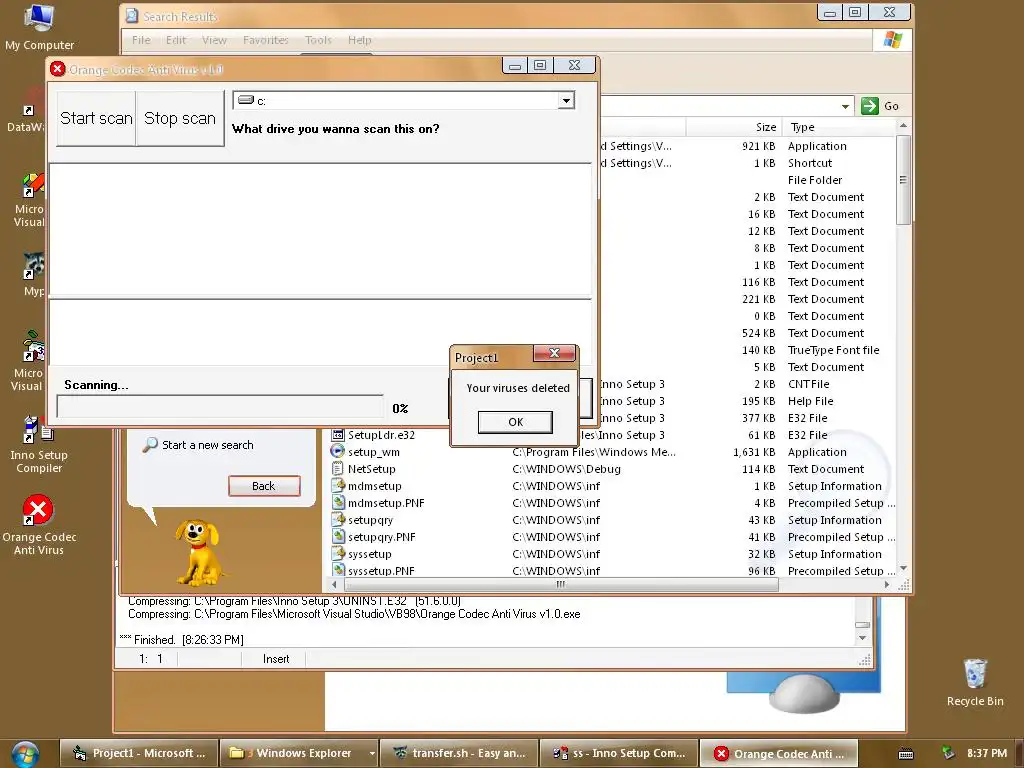Open the File menu in Search Results
Viewport: 1024px width, 768px height.
[141, 40]
